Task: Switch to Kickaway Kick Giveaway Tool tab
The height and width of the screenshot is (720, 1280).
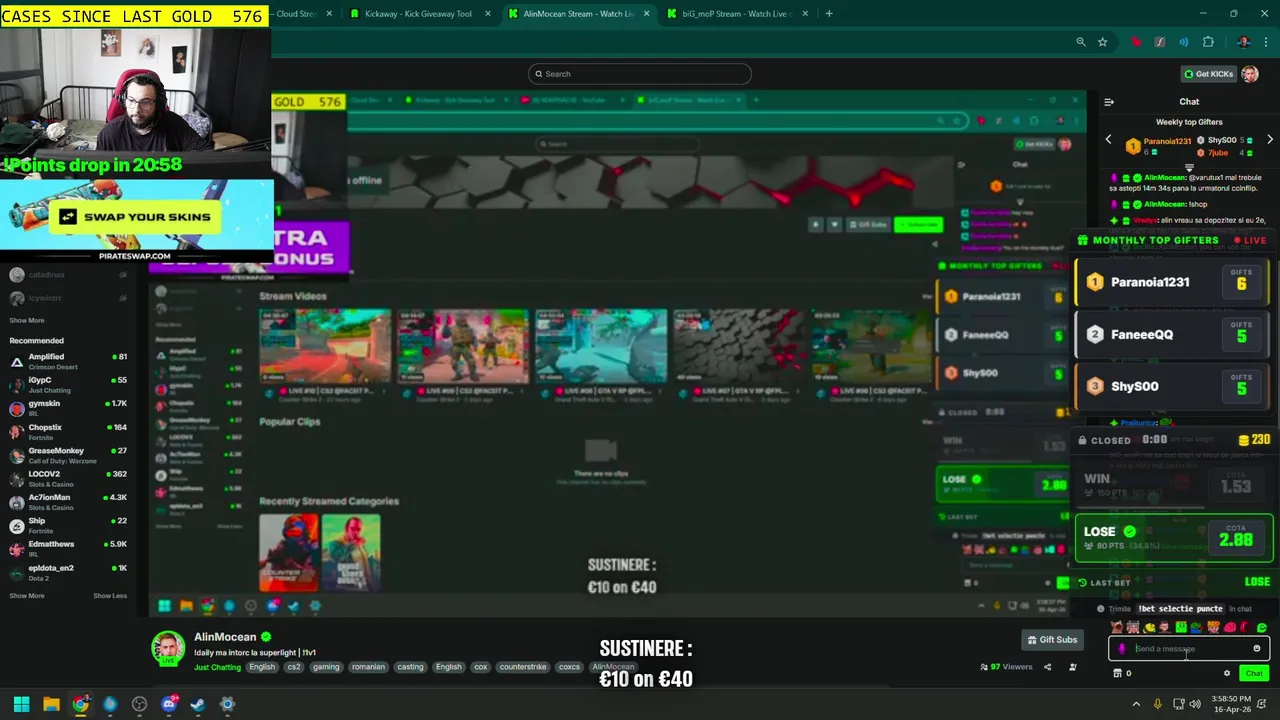Action: [418, 14]
